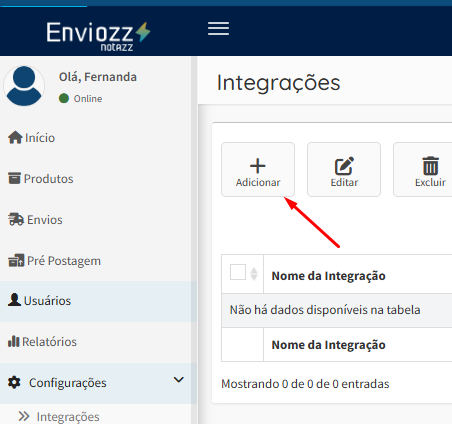
Task: Click the truck icon beside Envios
Action: 16,219
